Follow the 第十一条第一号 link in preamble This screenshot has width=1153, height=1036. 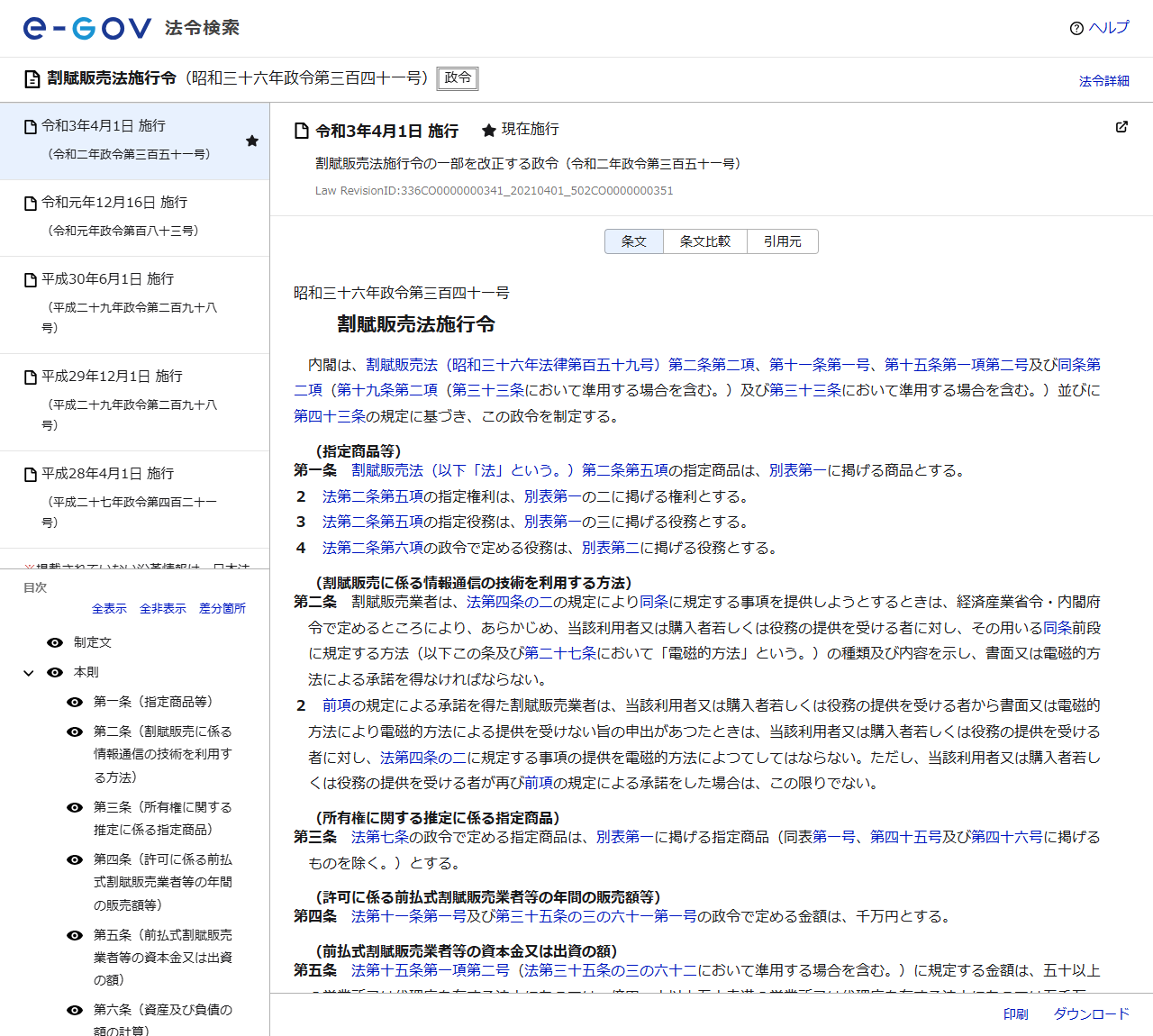pos(820,365)
